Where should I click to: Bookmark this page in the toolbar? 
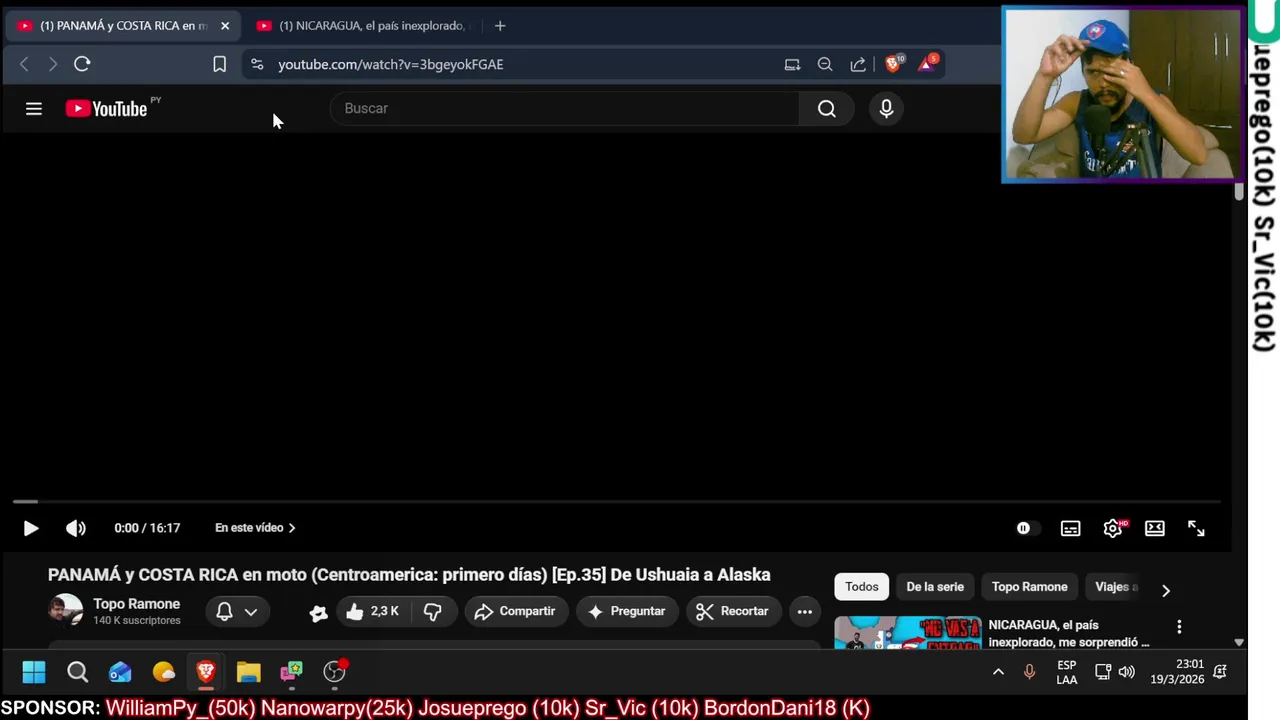click(219, 64)
